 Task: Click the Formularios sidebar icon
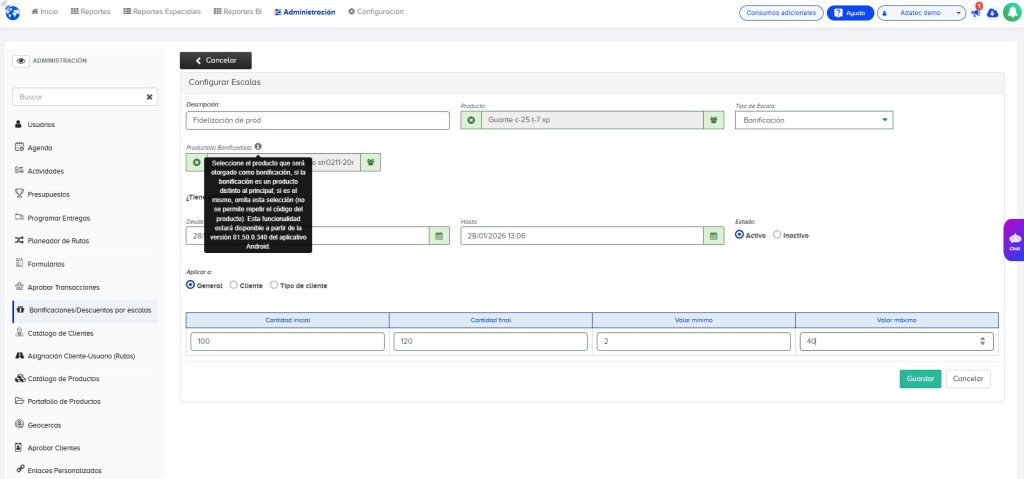[x=19, y=263]
